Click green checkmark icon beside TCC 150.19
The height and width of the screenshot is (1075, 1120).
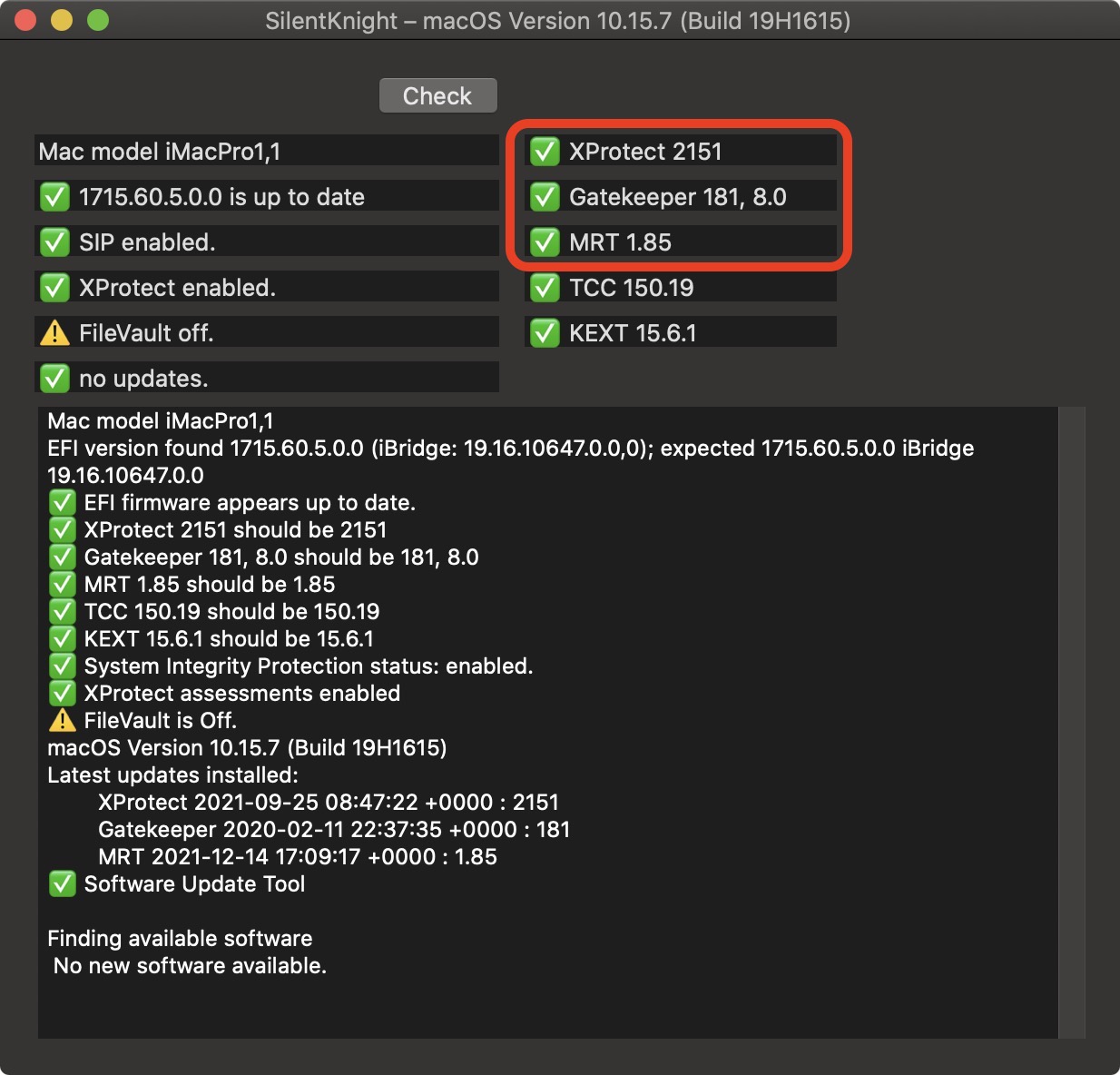coord(545,288)
